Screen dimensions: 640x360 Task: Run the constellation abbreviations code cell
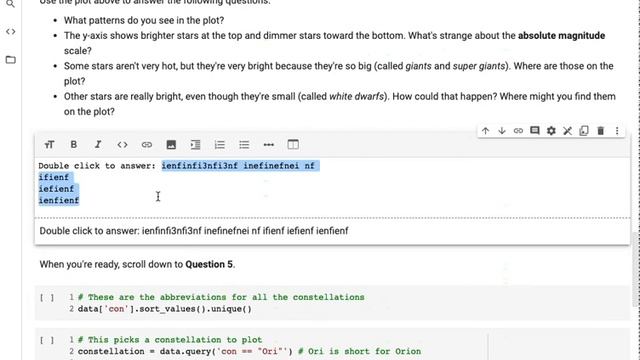tap(47, 298)
